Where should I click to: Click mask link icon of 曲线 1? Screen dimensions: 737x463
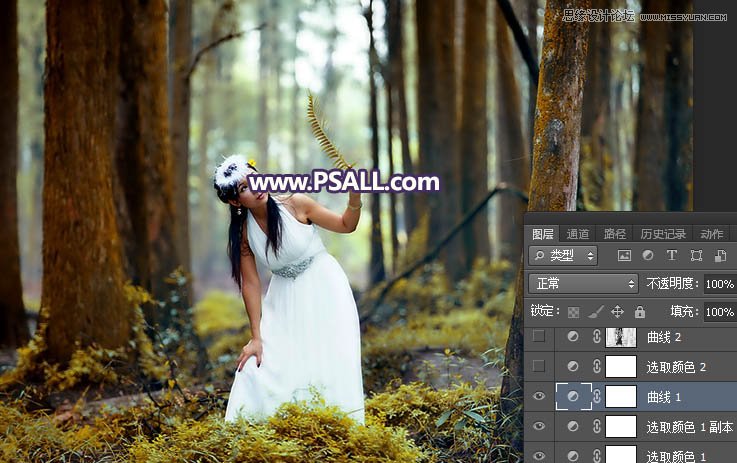[596, 397]
